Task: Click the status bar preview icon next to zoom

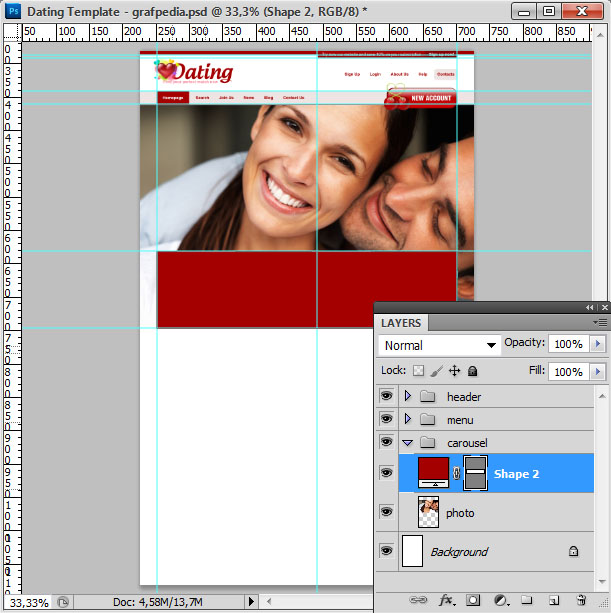Action: pos(63,602)
